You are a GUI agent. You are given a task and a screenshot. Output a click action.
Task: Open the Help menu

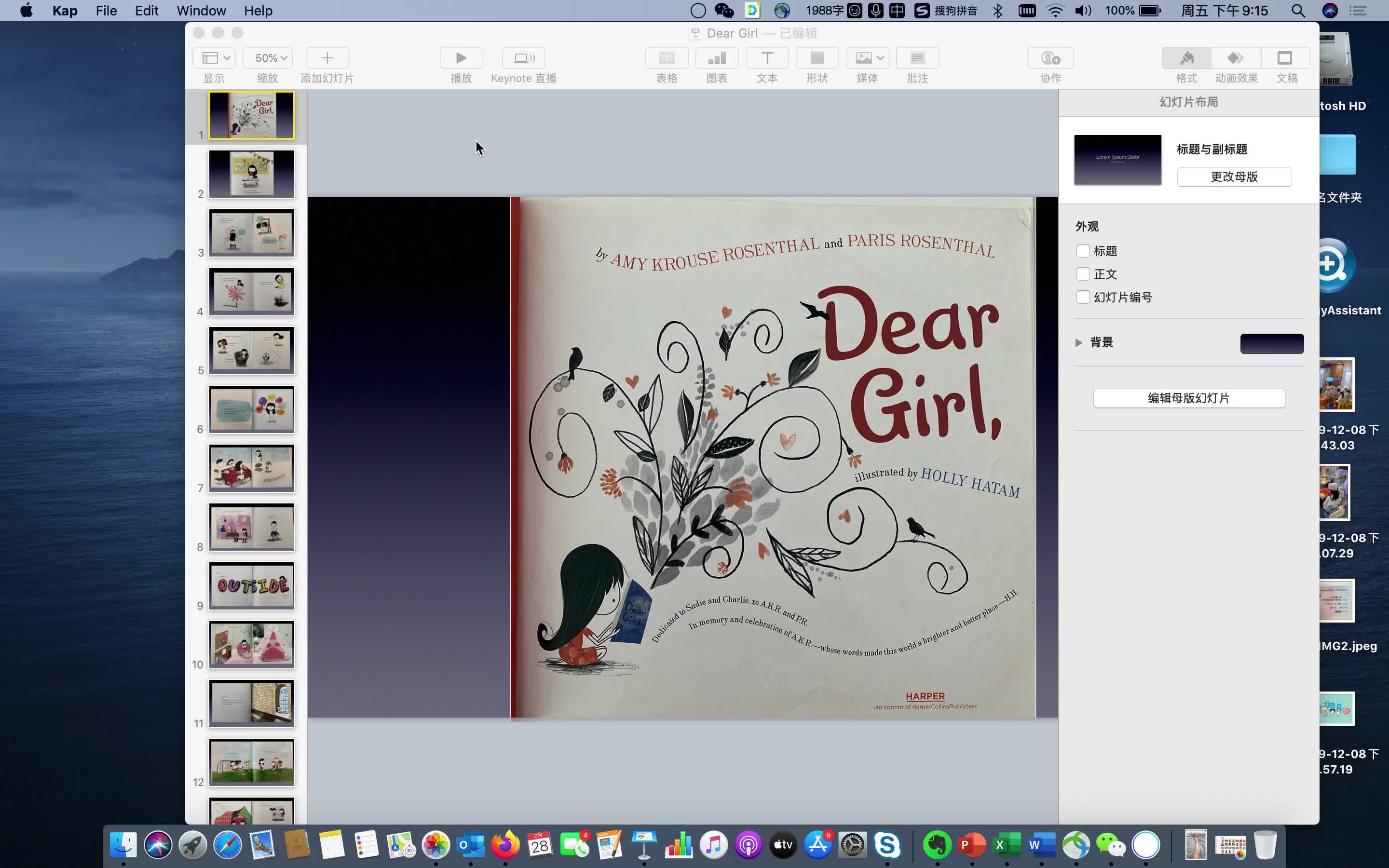coord(258,10)
